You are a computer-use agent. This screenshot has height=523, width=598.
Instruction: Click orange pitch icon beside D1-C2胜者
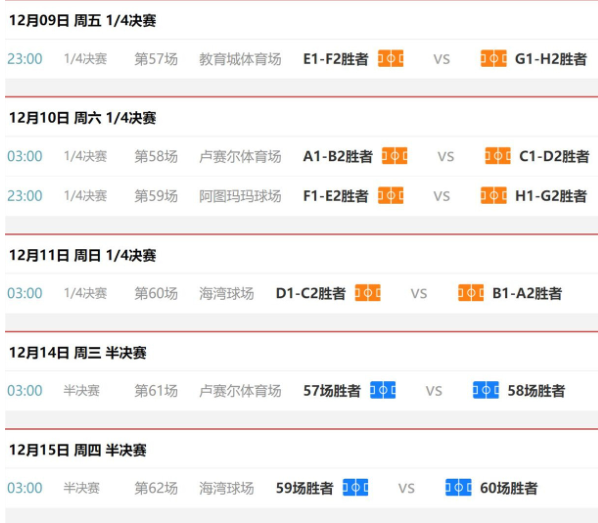368,293
